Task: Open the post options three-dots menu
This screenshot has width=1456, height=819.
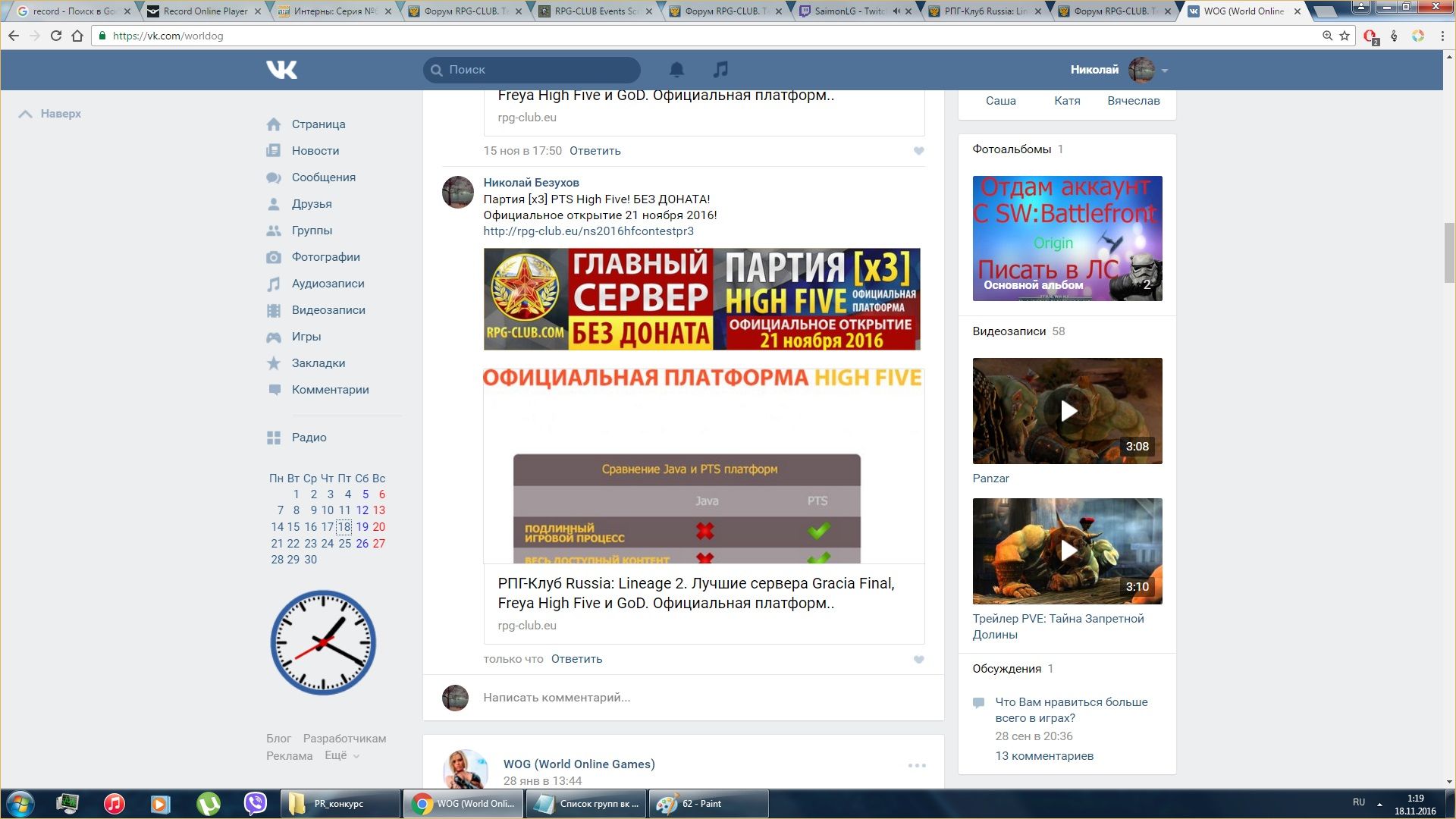Action: click(x=917, y=766)
